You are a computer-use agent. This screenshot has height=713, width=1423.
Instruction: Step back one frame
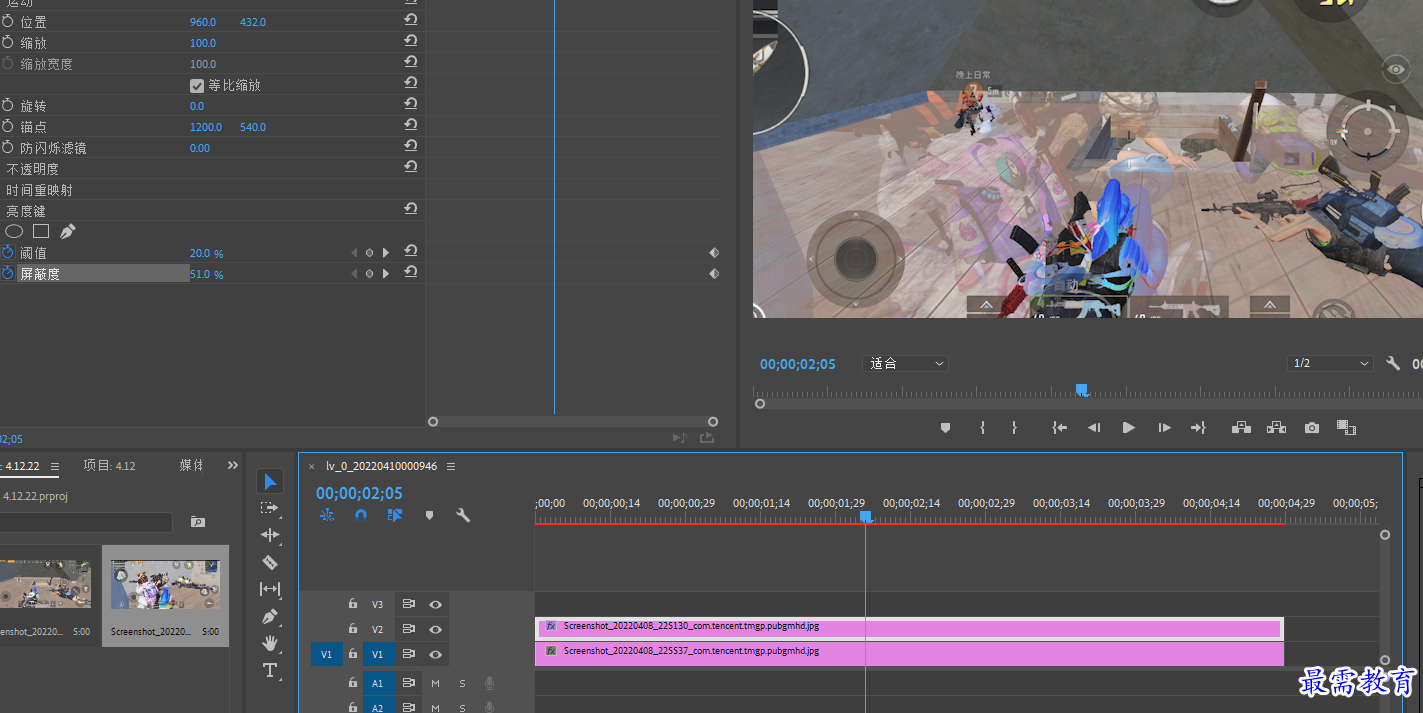[1094, 427]
